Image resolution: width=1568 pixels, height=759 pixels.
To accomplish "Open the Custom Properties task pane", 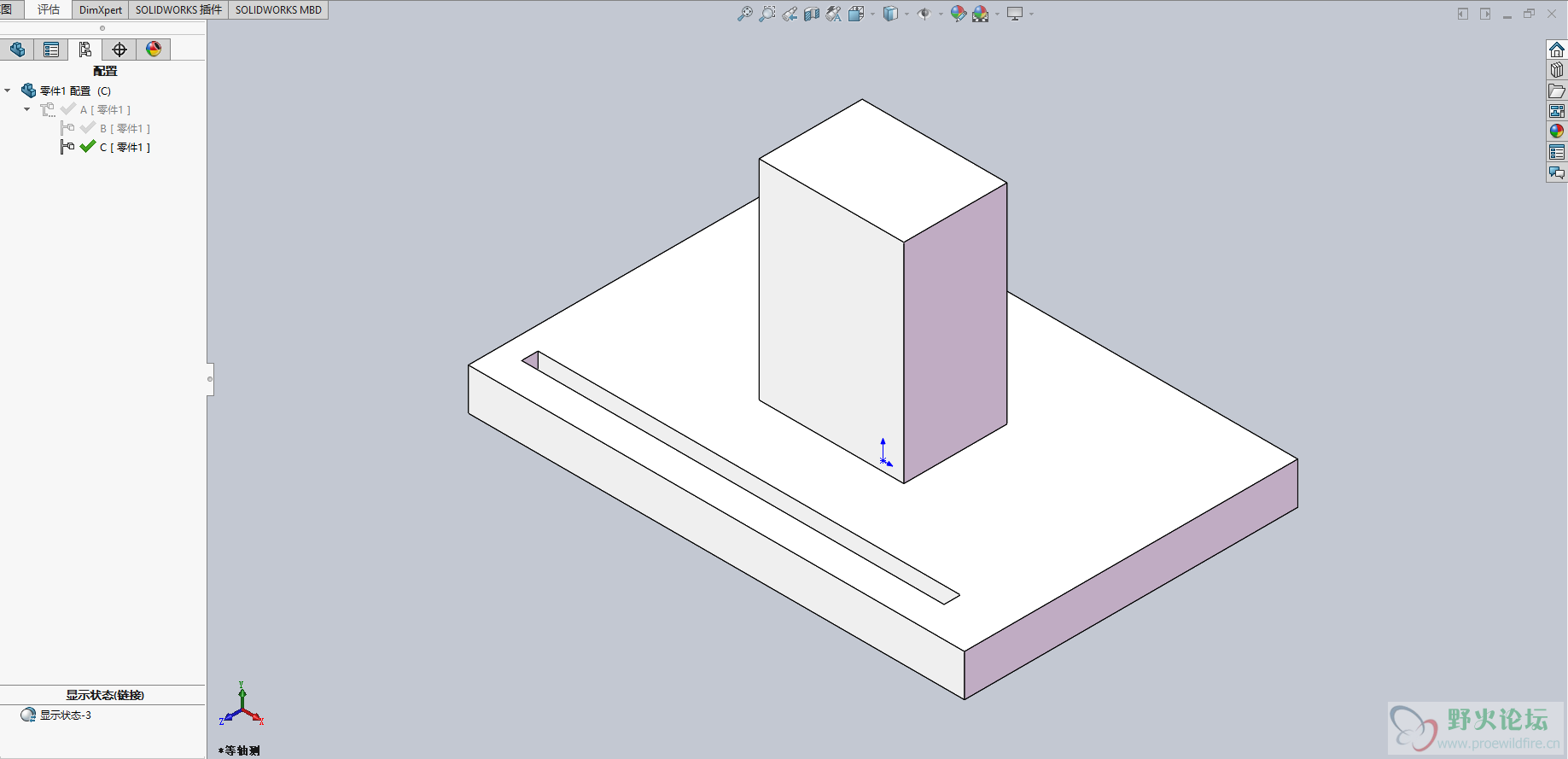I will [1557, 152].
